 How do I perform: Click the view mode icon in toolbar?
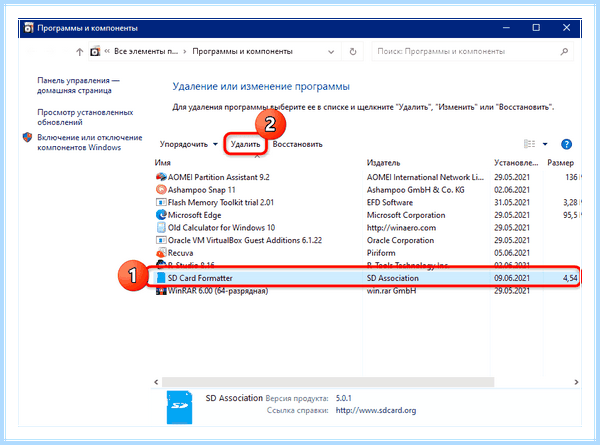(529, 144)
